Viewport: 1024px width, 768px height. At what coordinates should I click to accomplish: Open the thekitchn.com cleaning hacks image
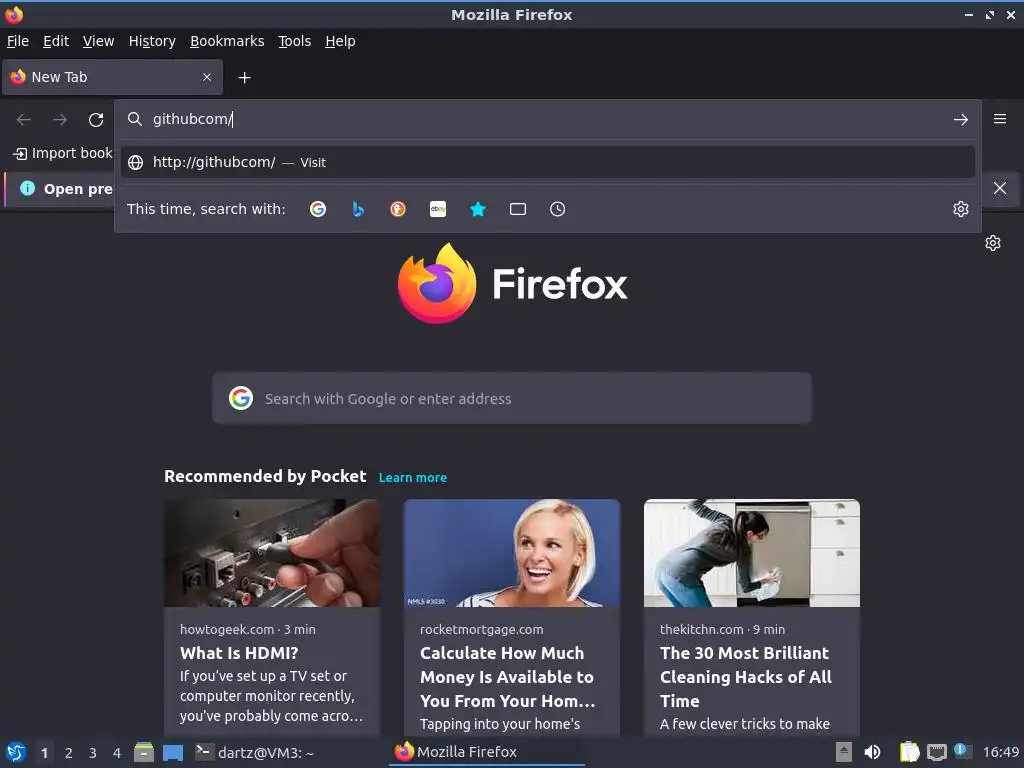(752, 553)
